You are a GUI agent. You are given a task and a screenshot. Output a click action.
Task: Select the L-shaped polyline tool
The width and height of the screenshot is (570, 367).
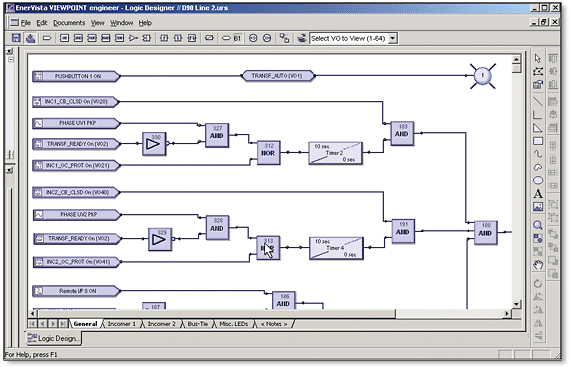[x=538, y=115]
